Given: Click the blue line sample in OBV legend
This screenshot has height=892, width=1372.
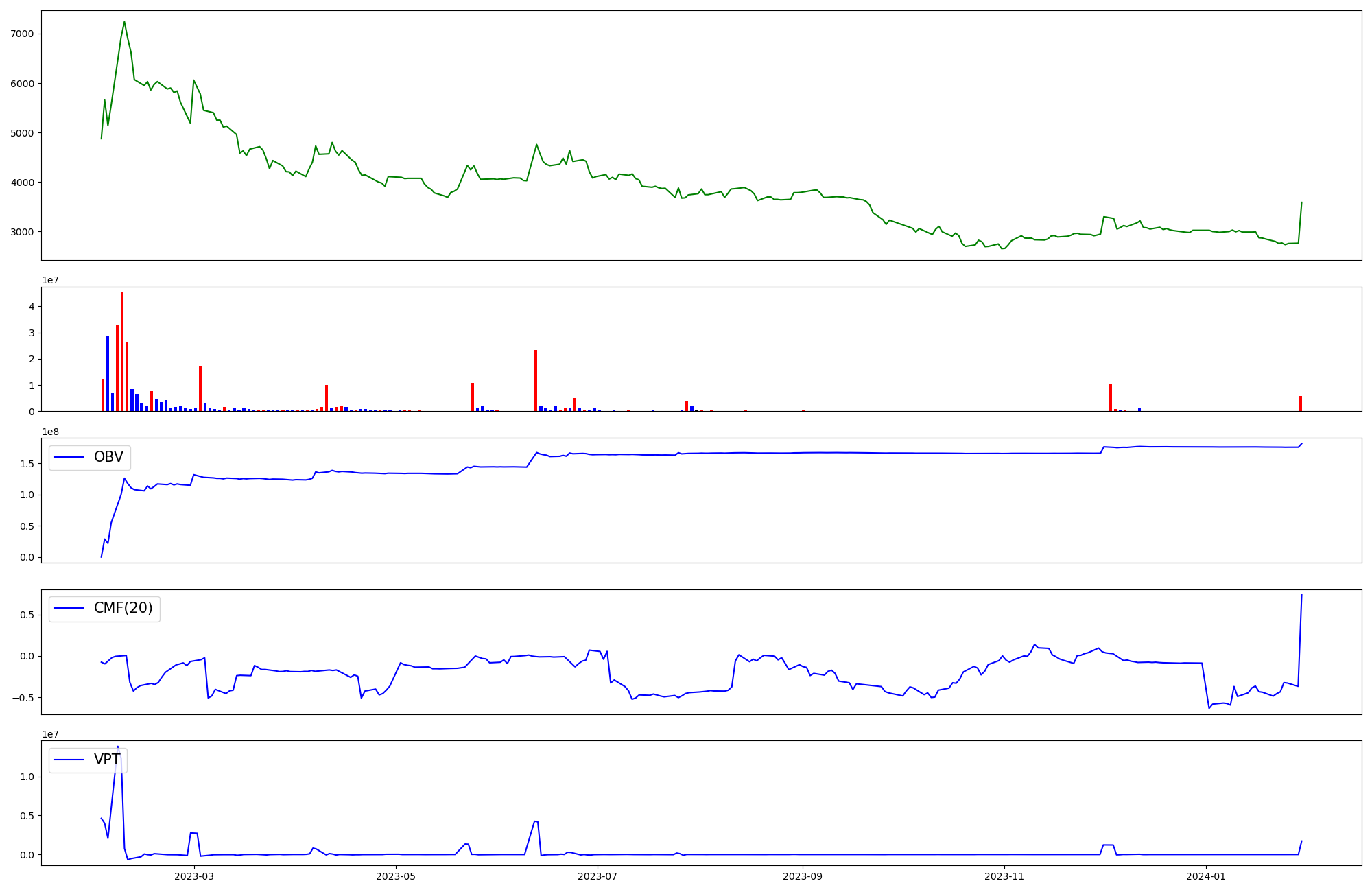Looking at the screenshot, I should click(69, 458).
